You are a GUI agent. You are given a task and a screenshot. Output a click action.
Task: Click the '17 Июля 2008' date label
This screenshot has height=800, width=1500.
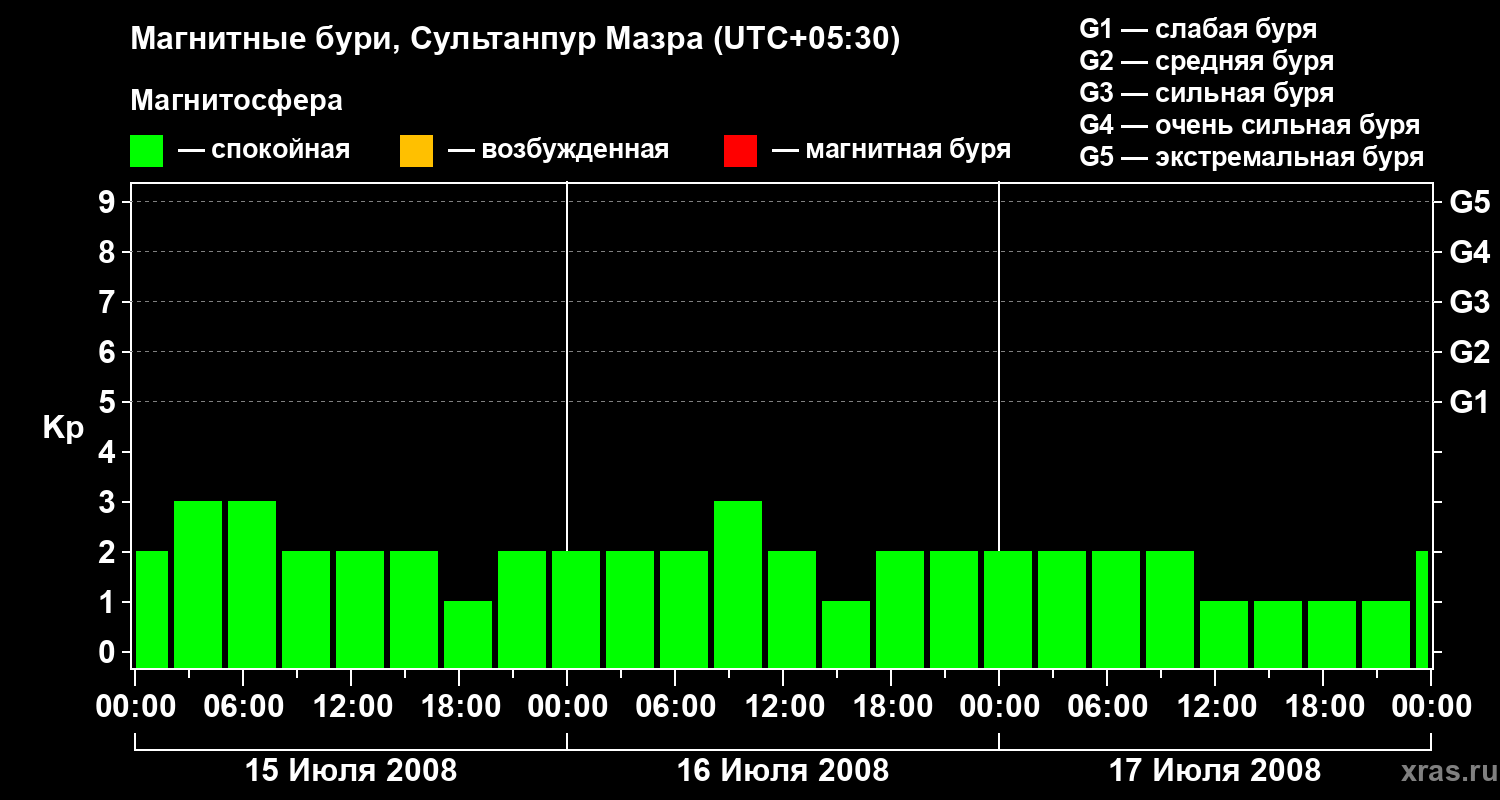click(1215, 770)
